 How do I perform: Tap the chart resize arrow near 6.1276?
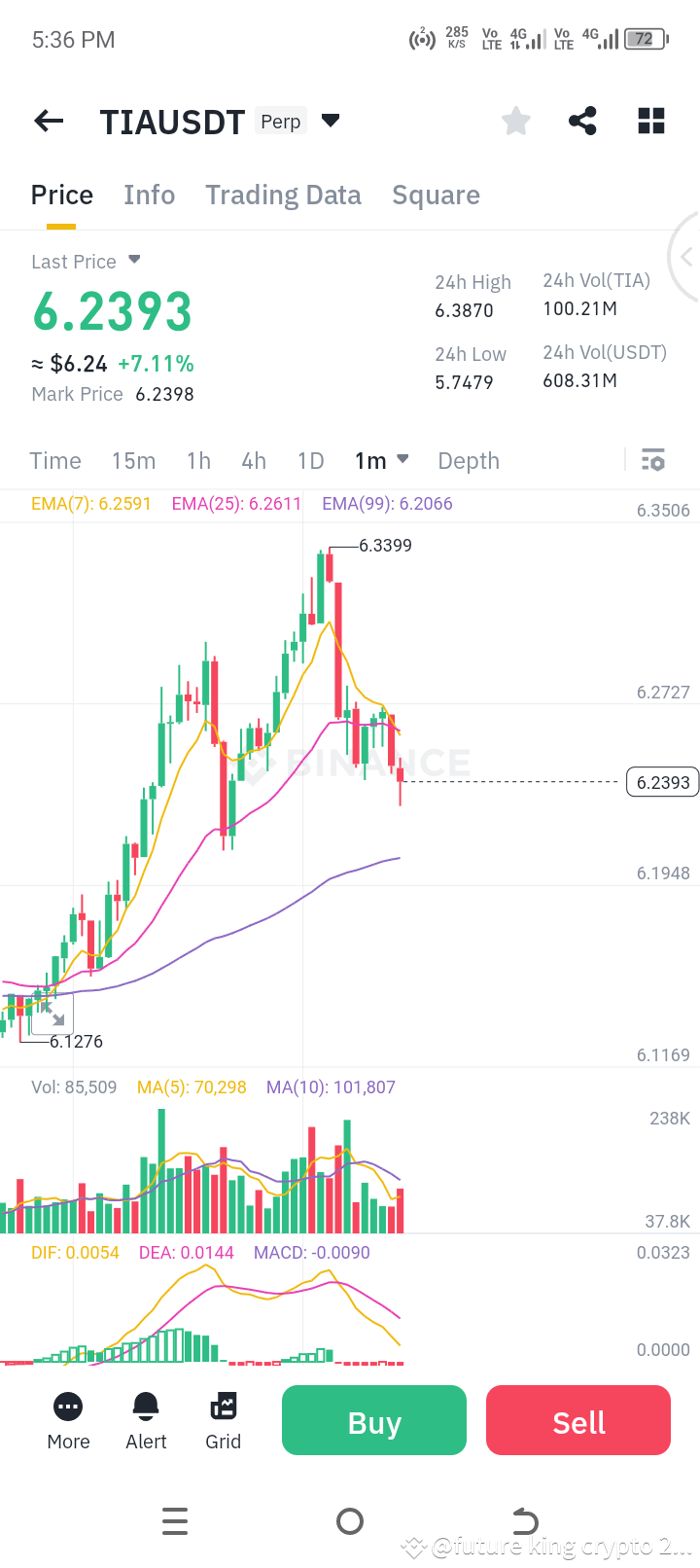pyautogui.click(x=56, y=1014)
